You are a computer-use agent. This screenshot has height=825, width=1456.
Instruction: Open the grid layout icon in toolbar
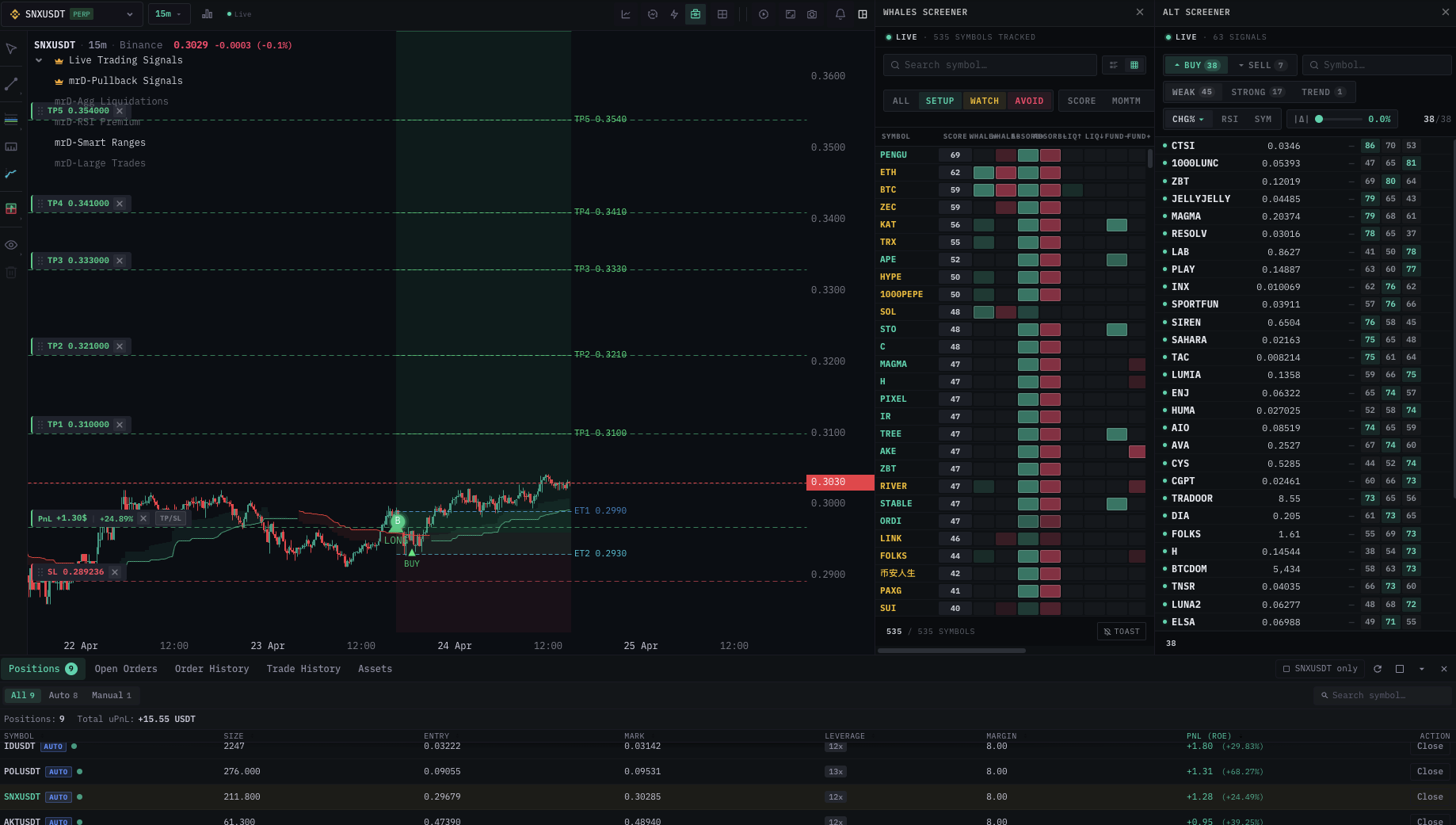point(722,14)
